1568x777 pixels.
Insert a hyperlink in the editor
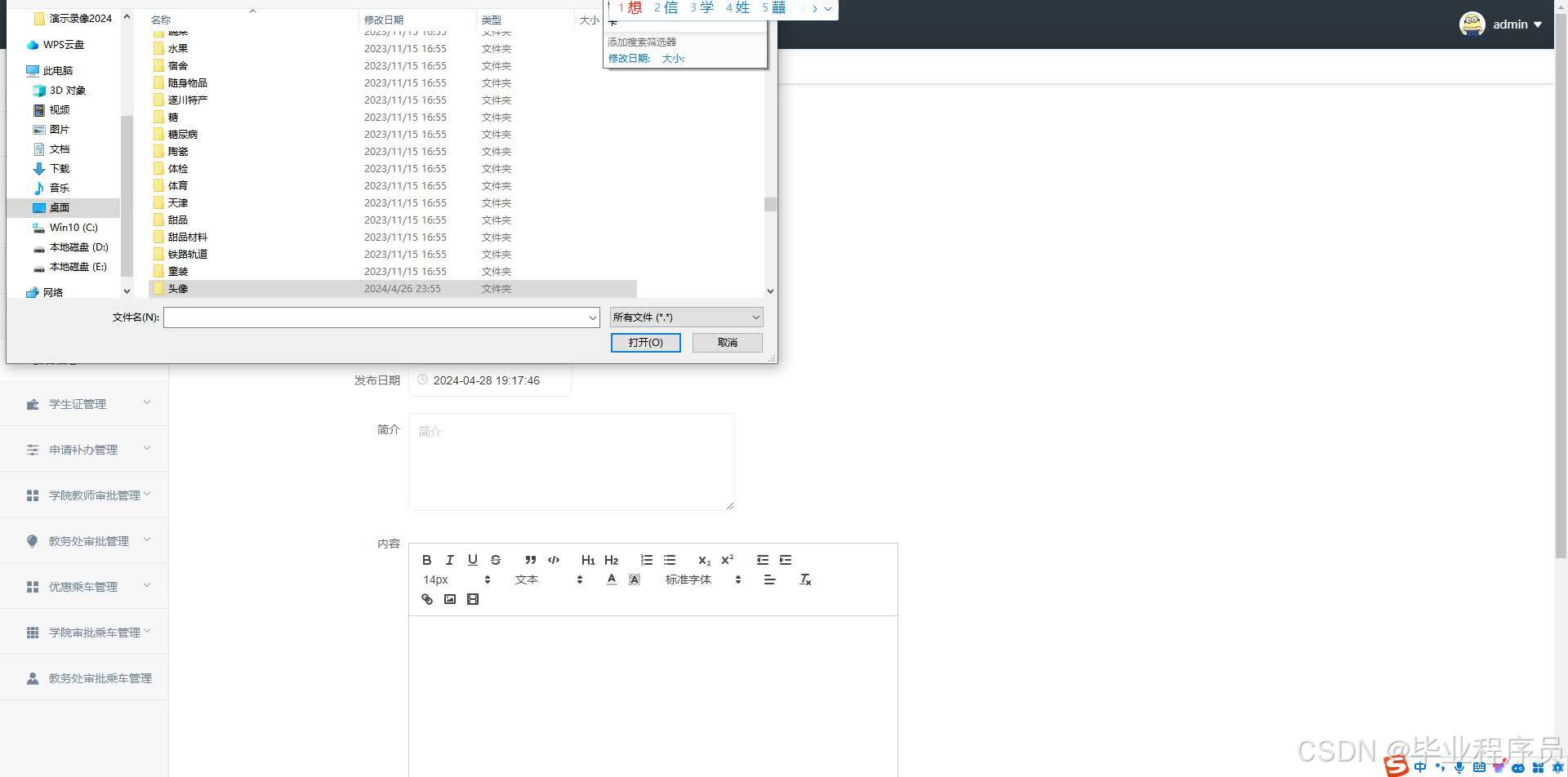426,599
